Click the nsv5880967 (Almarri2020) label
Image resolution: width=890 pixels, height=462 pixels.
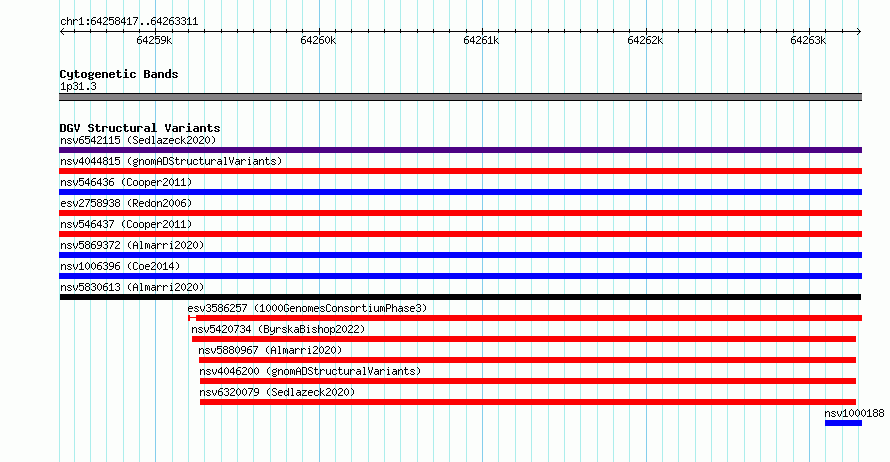click(270, 350)
